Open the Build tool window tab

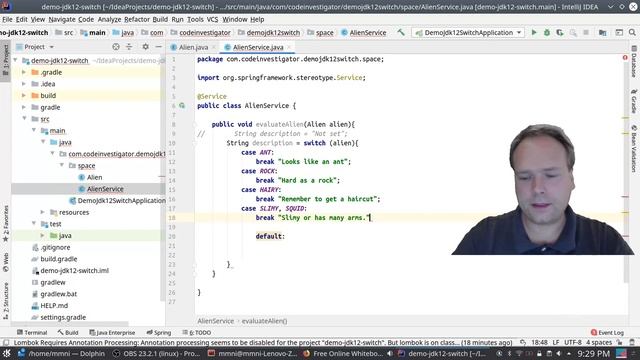pos(68,332)
